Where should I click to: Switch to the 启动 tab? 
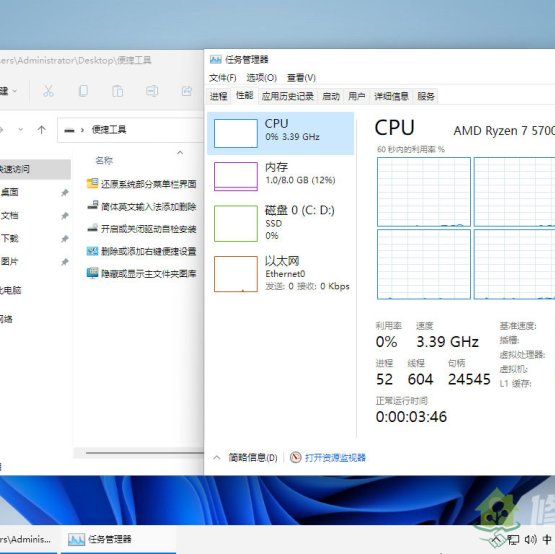(331, 96)
